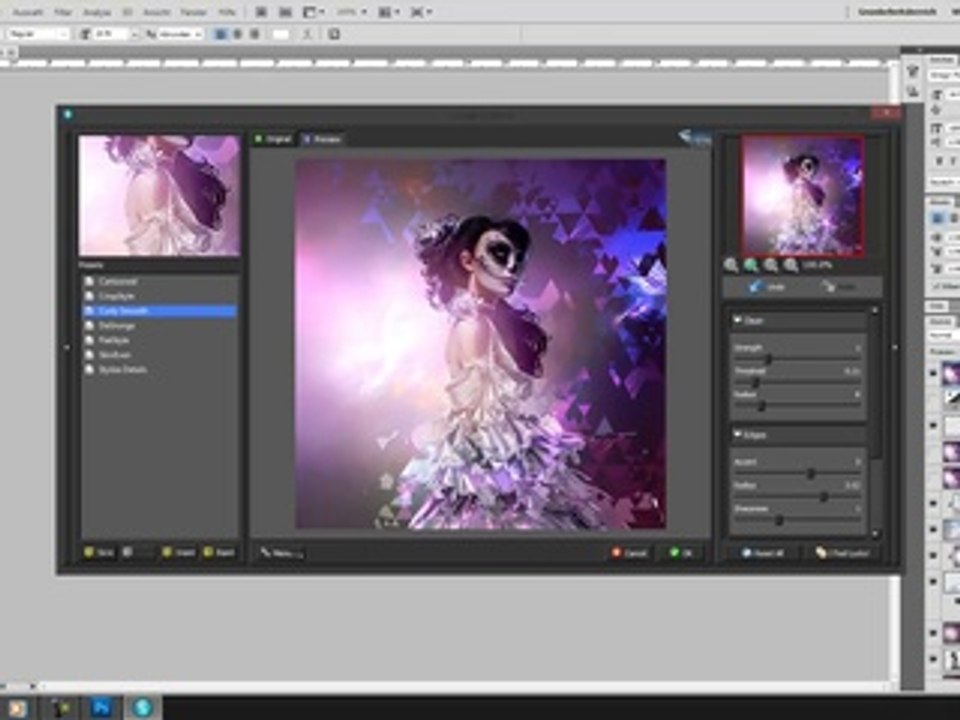The image size is (960, 720).
Task: Collapse the Clean settings section
Action: [738, 320]
